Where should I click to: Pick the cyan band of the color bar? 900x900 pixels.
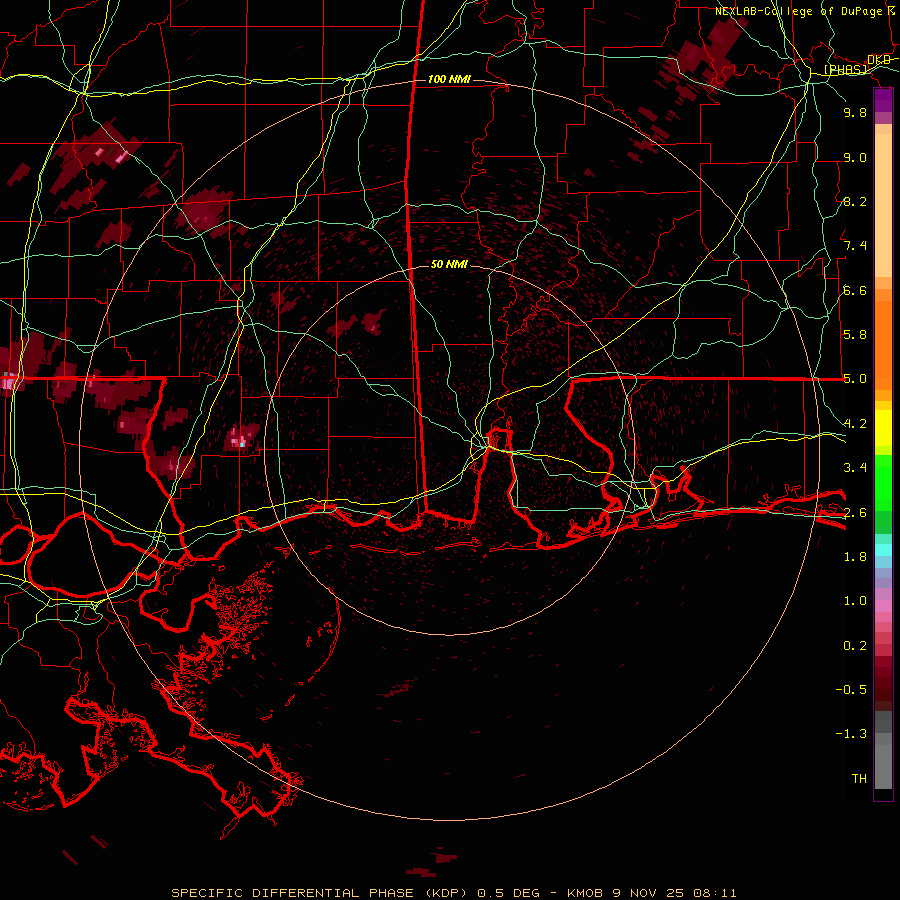click(x=883, y=549)
